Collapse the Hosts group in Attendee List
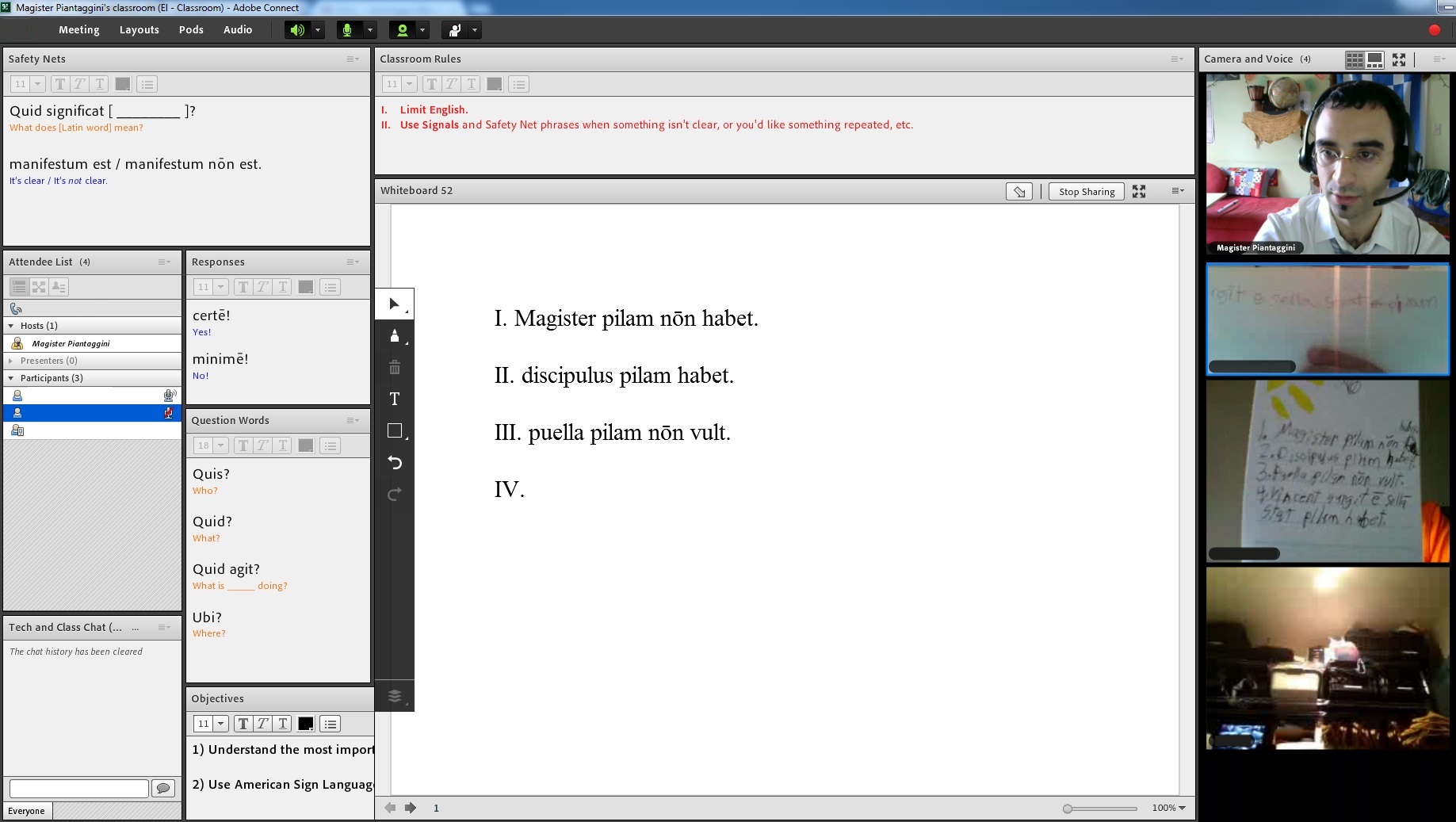The image size is (1456, 822). [x=11, y=326]
